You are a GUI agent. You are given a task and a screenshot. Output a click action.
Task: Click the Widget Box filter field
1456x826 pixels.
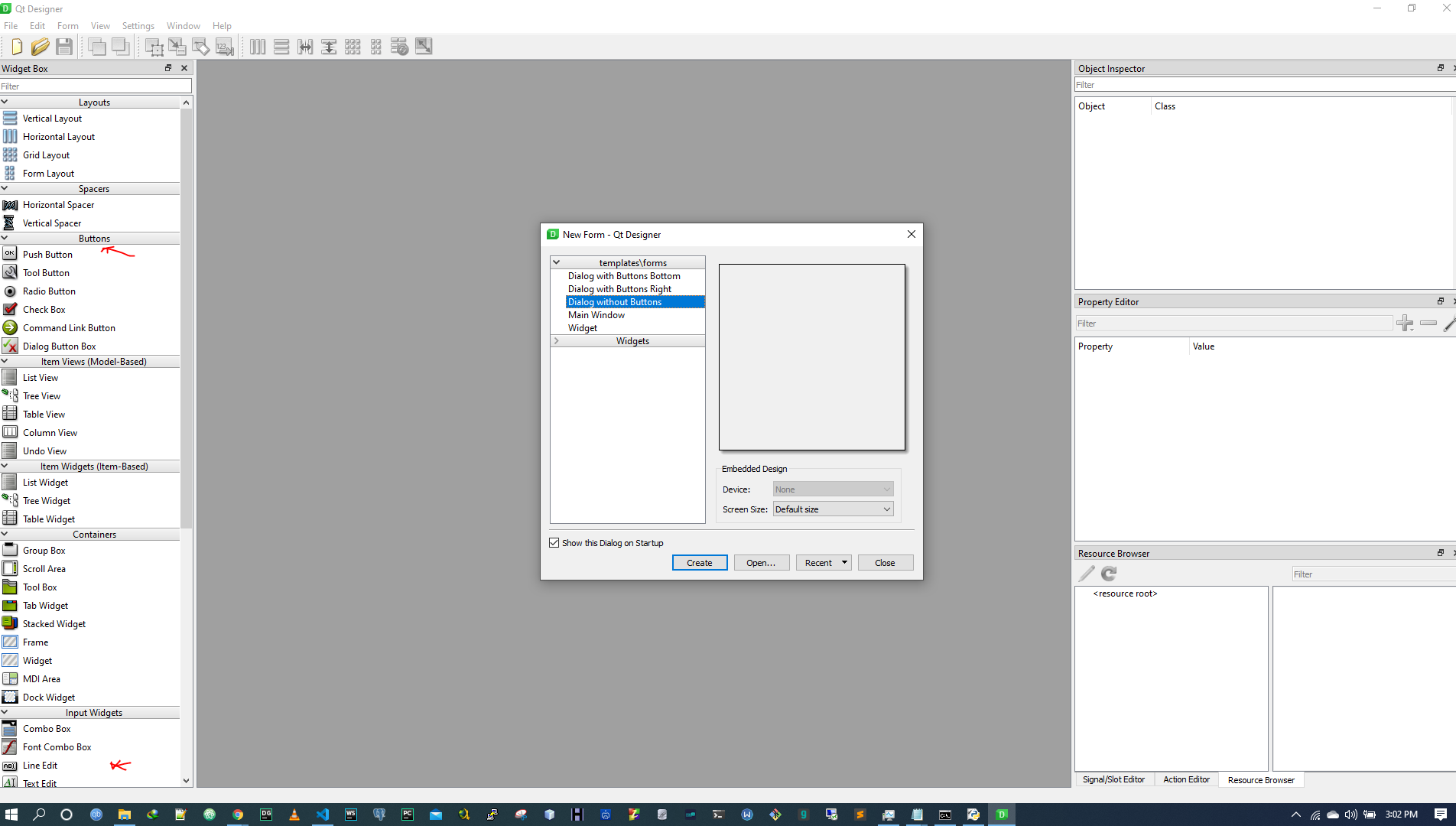(96, 86)
